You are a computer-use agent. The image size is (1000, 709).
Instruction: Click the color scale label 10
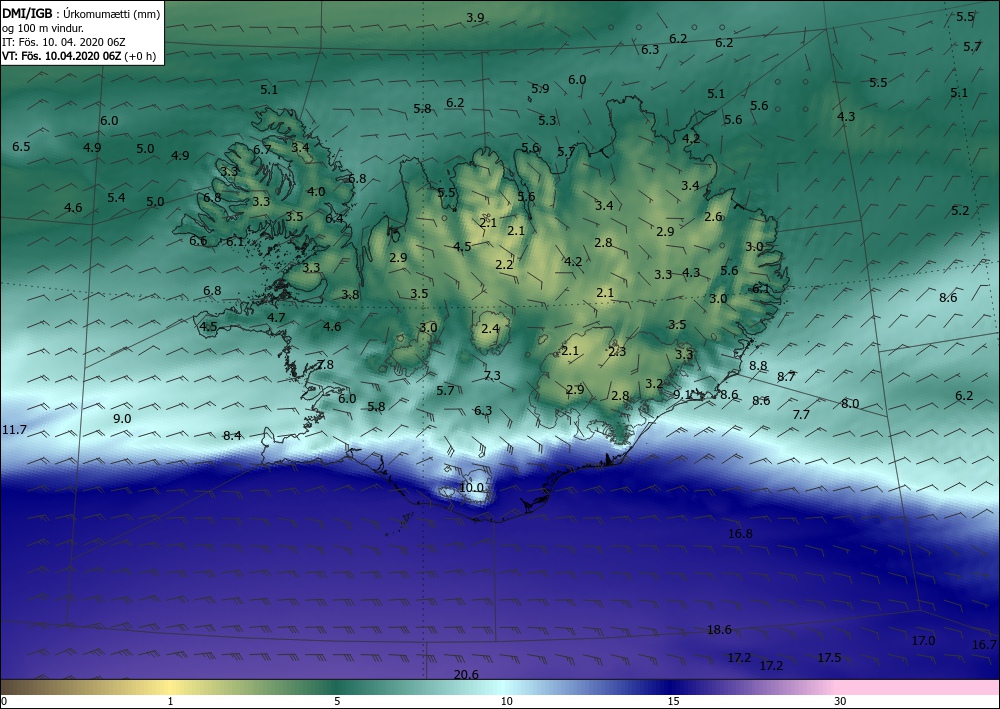(506, 701)
